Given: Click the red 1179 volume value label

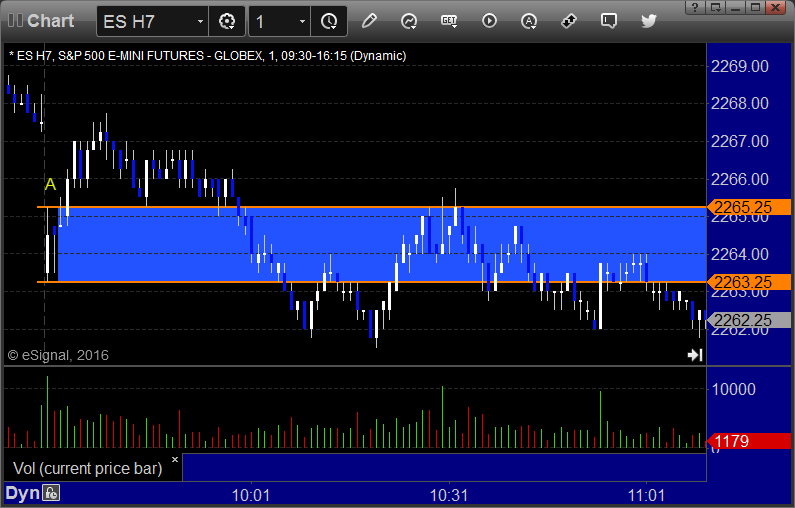Looking at the screenshot, I should pos(749,441).
